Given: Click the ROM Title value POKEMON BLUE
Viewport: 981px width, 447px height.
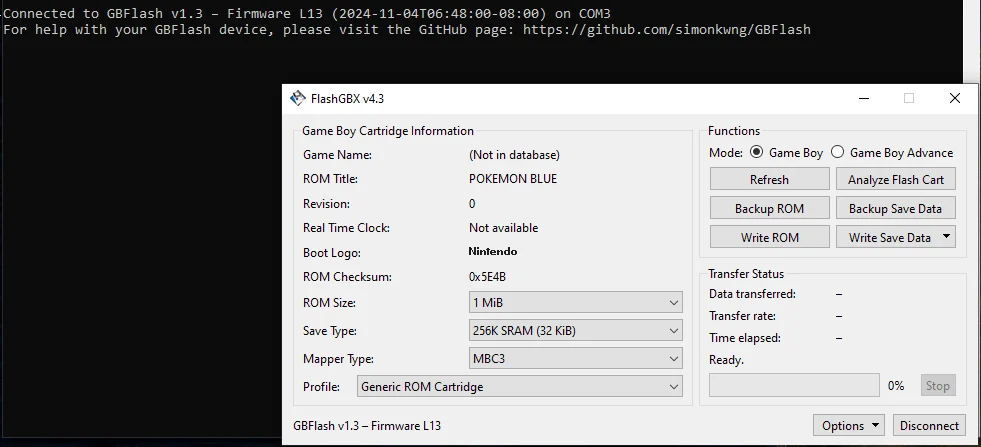Looking at the screenshot, I should pyautogui.click(x=512, y=179).
